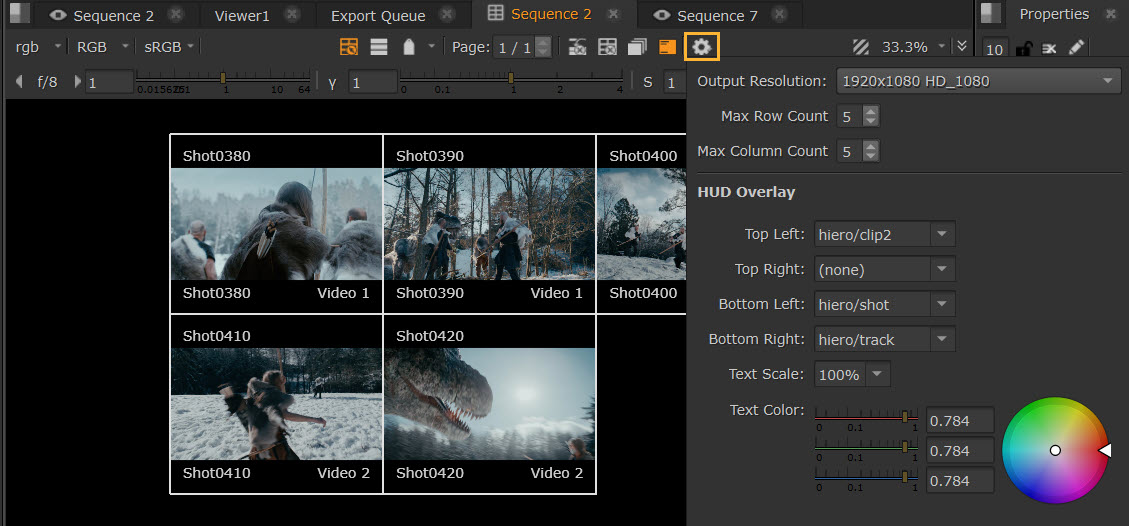Open the contact sheet settings gear
The height and width of the screenshot is (526, 1129).
point(701,47)
